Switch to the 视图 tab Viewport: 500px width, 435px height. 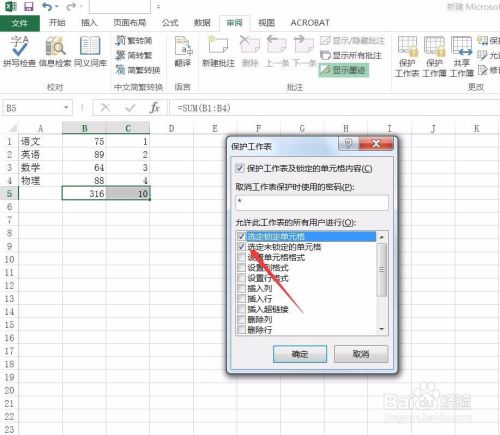(x=266, y=23)
